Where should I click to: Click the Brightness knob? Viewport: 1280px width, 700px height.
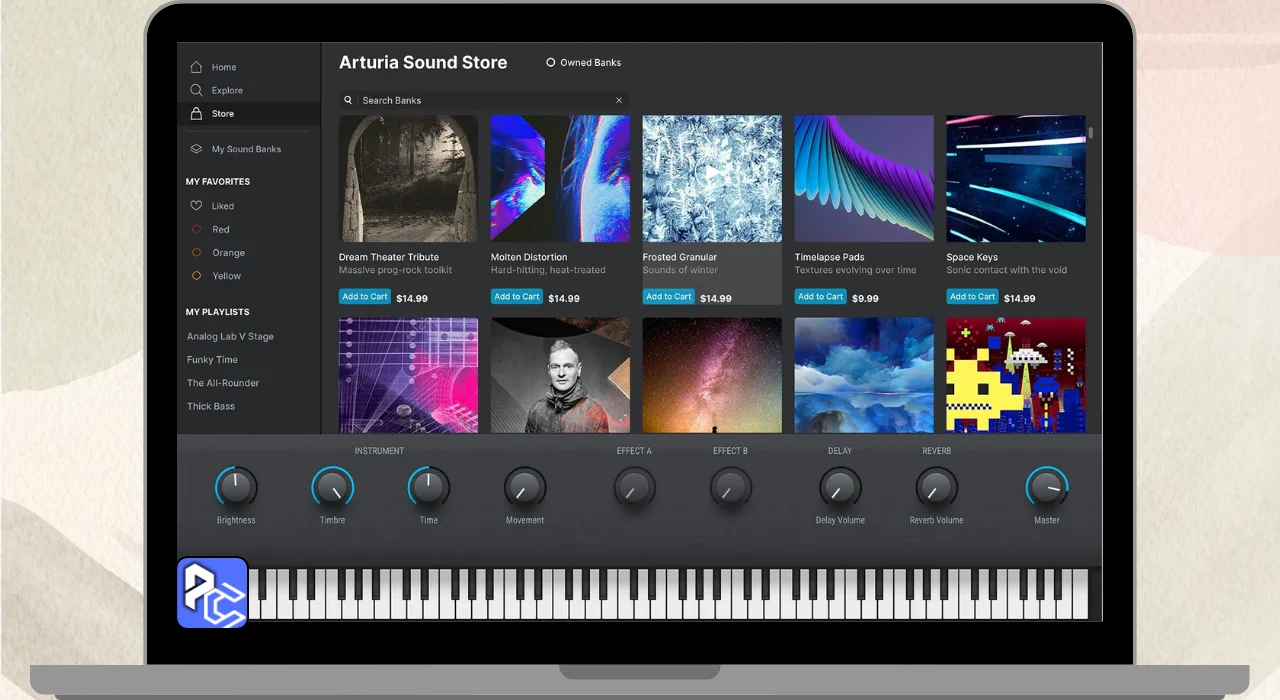(236, 488)
